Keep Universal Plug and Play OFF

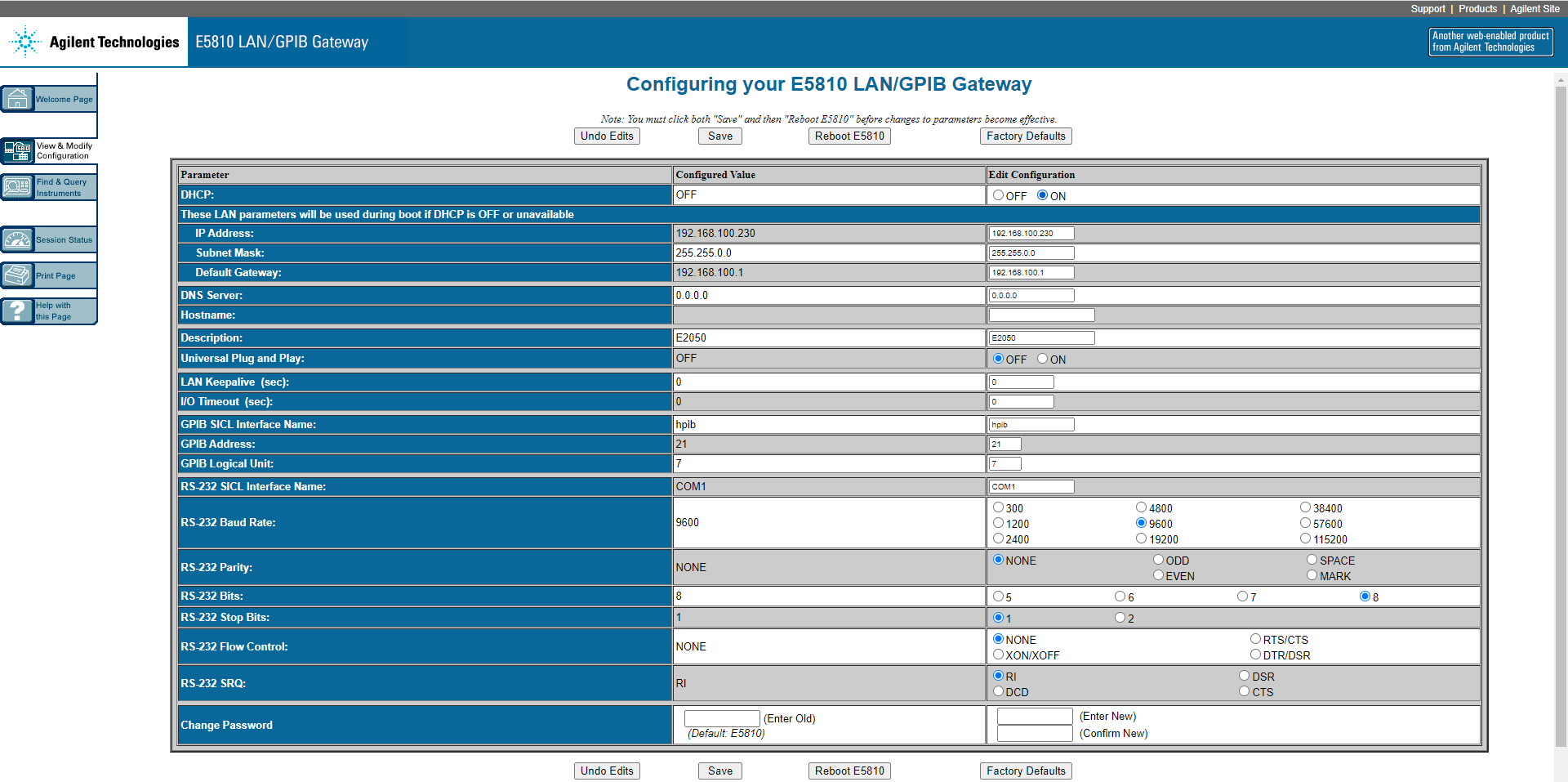[998, 359]
